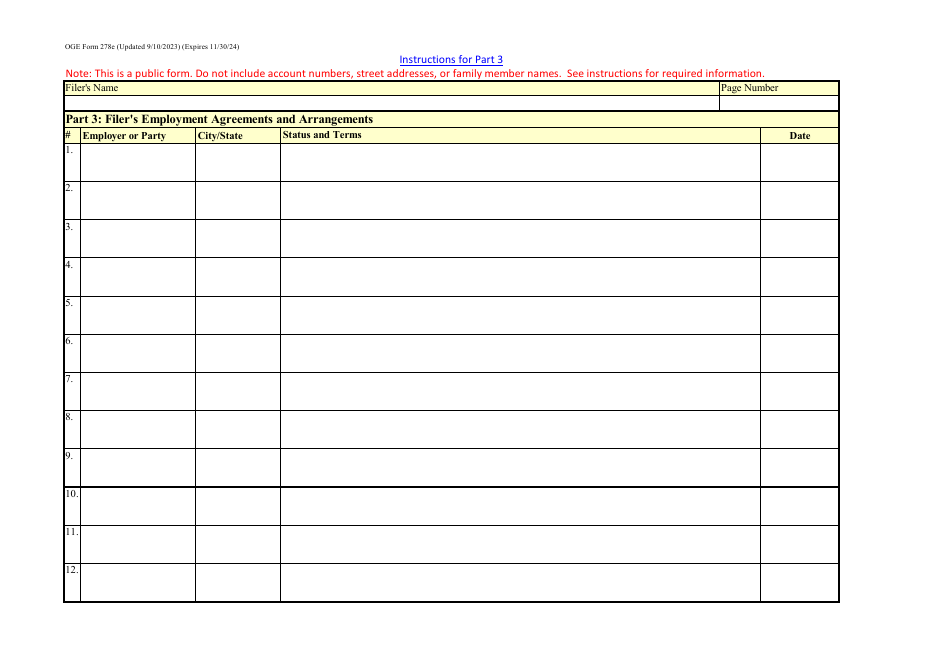
Task: Click the Date cell in row 5
Action: click(800, 313)
